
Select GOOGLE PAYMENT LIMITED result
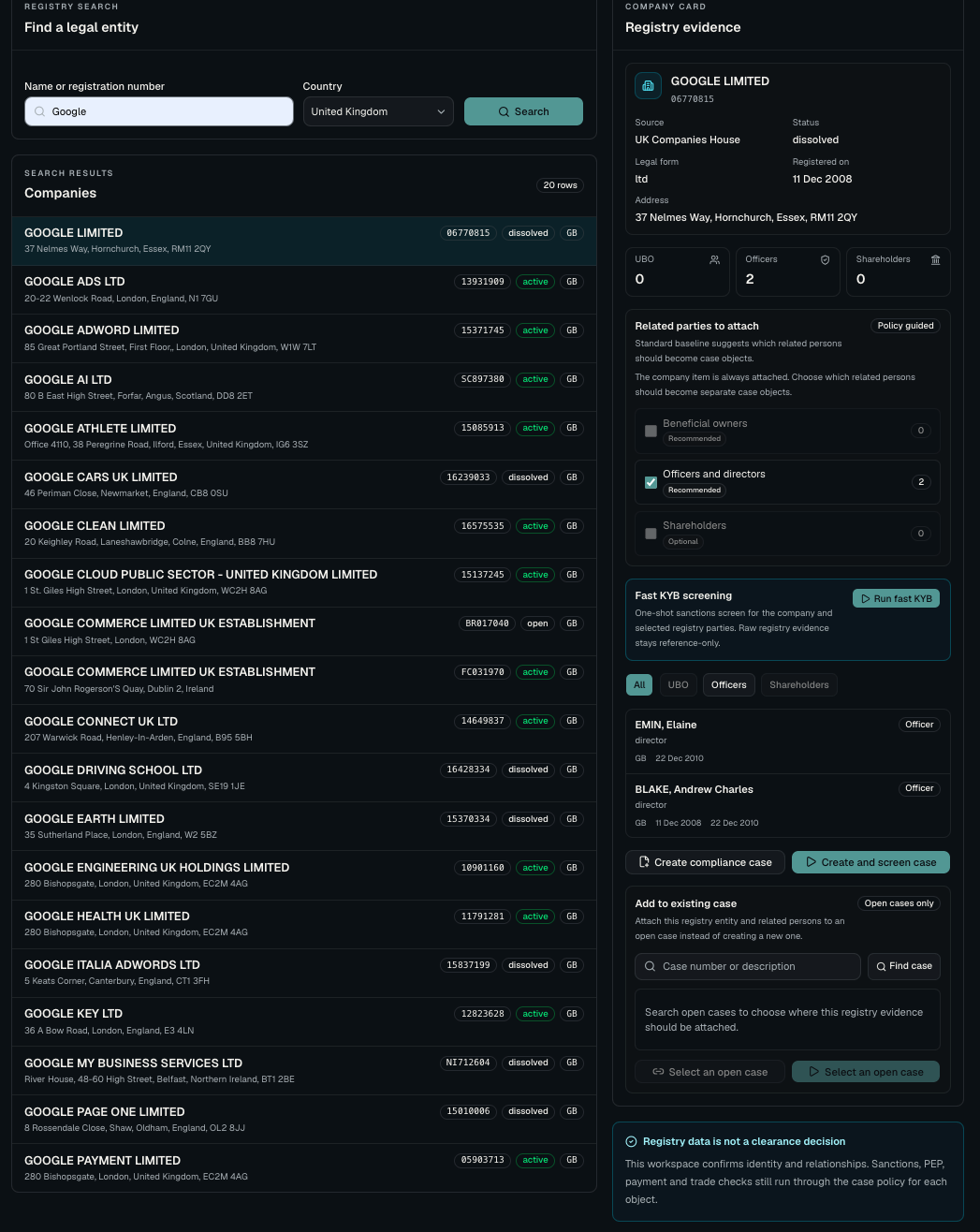(x=304, y=1168)
